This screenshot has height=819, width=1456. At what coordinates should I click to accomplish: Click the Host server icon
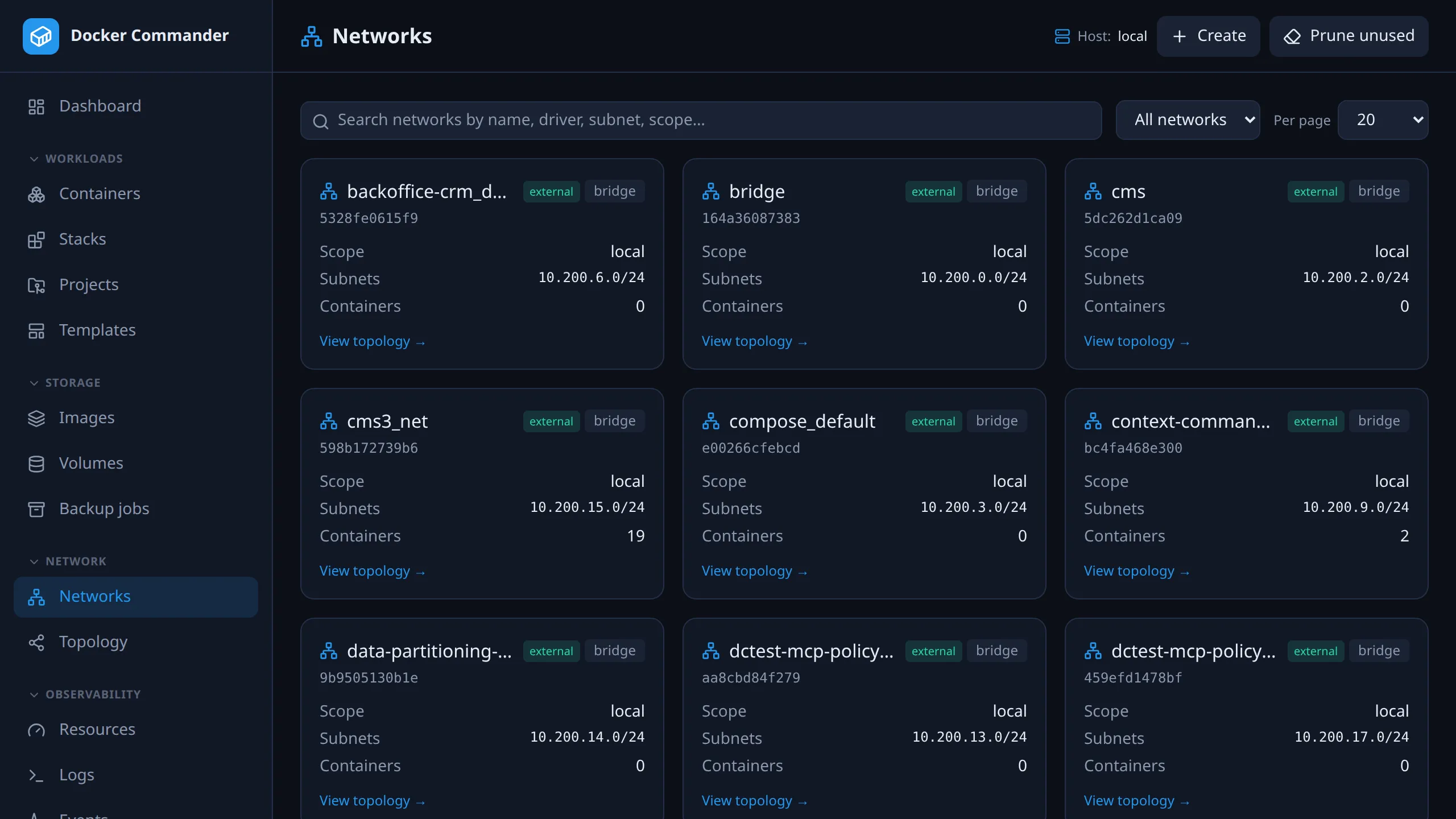tap(1062, 36)
